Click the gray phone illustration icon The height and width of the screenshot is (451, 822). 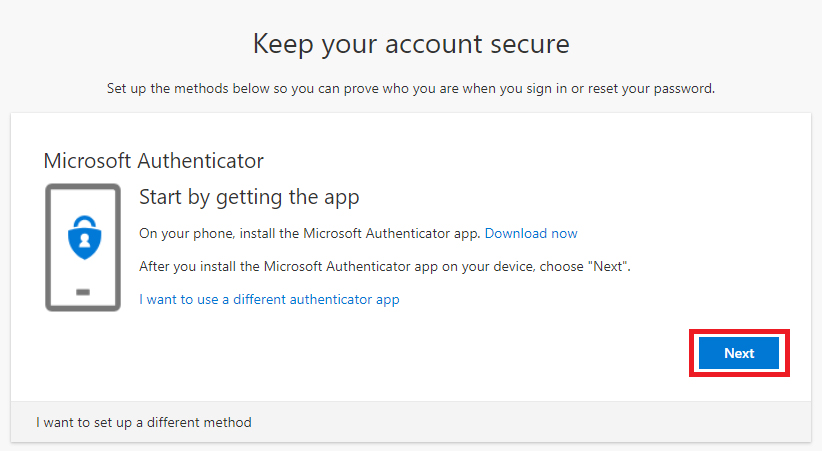[x=83, y=248]
